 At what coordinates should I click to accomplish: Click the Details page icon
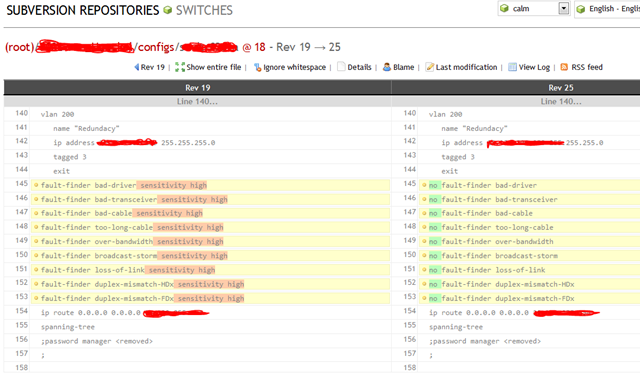click(x=341, y=66)
